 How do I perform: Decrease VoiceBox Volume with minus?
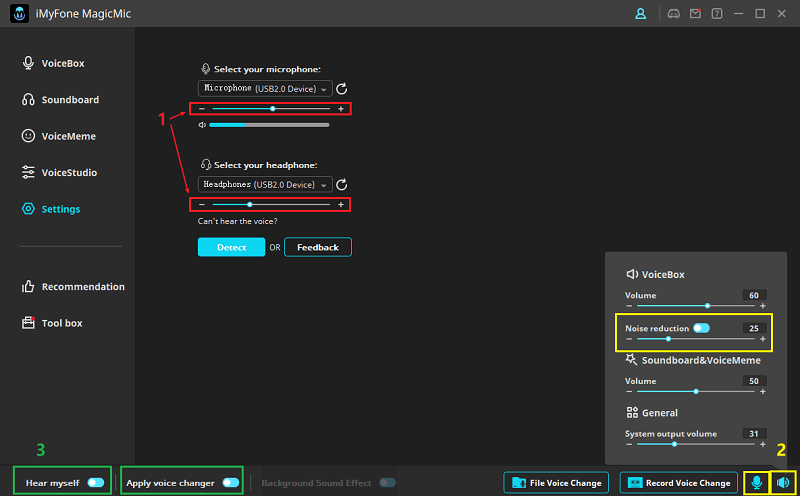629,306
